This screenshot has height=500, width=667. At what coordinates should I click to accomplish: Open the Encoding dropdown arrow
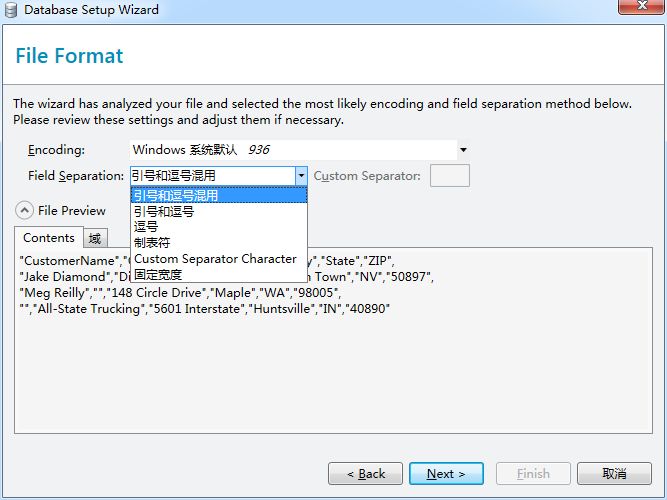(x=463, y=150)
